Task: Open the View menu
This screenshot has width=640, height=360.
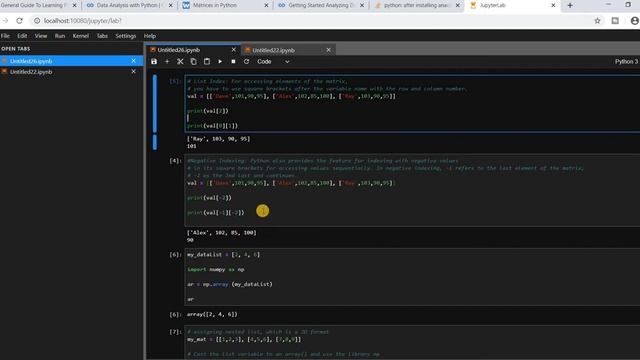Action: [41, 36]
